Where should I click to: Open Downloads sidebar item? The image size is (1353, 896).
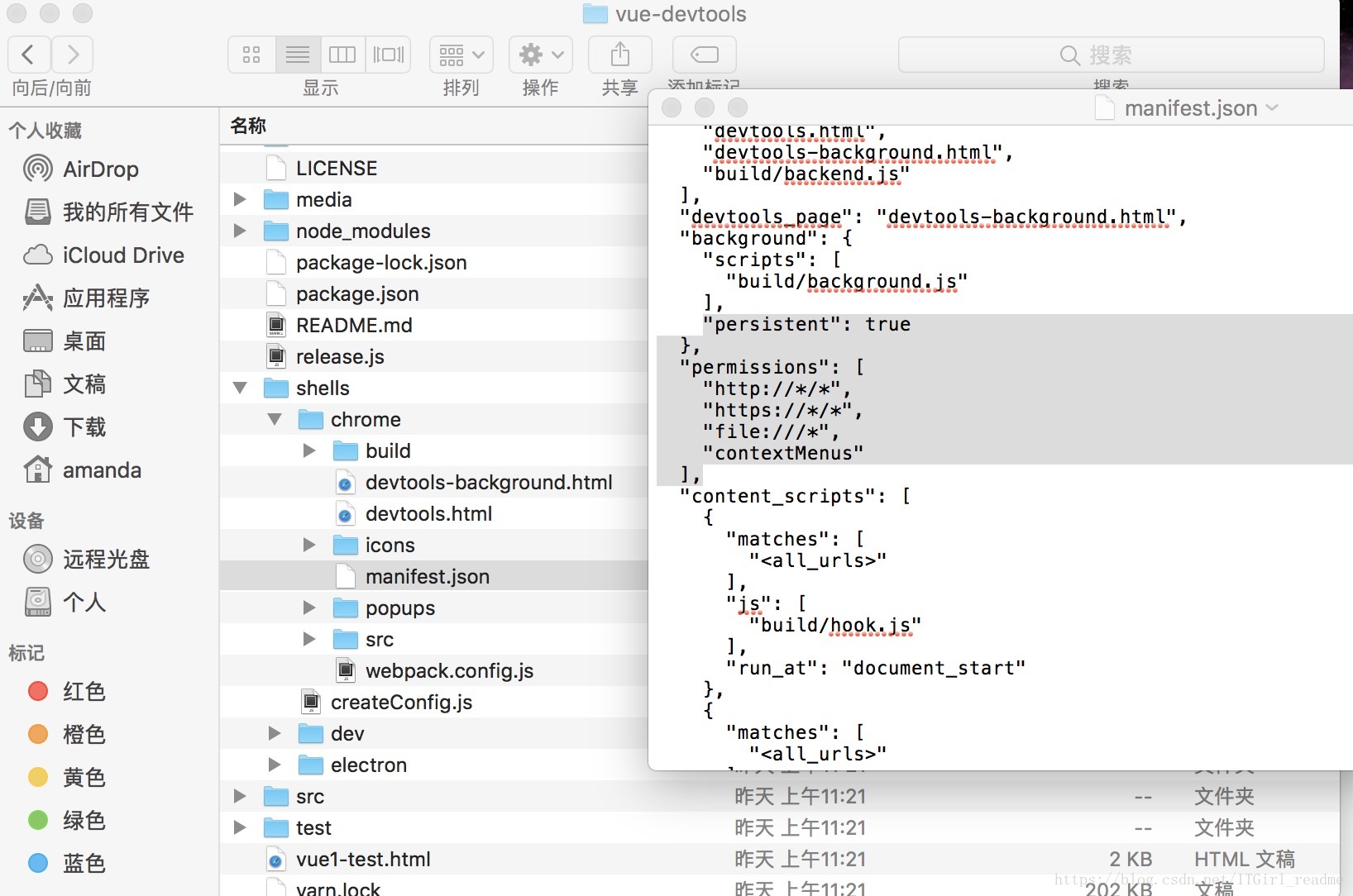point(65,427)
